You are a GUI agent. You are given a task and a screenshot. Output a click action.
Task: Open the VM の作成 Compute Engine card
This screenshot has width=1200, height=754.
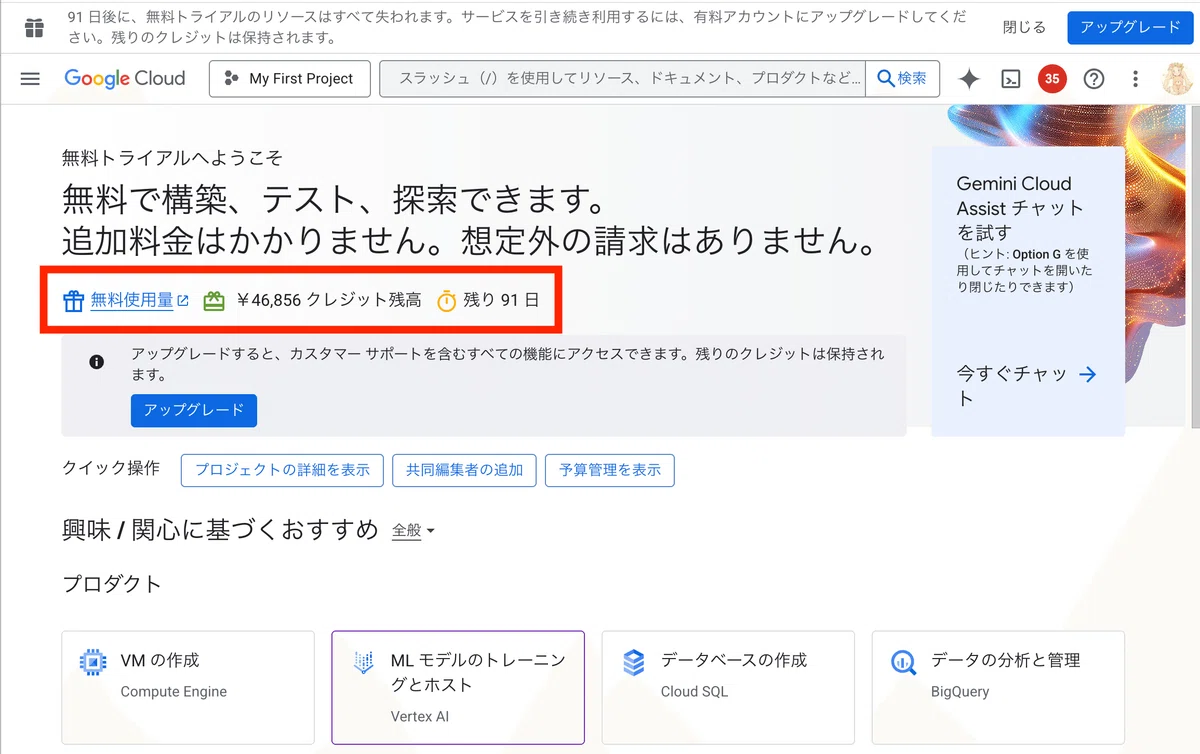coord(188,687)
